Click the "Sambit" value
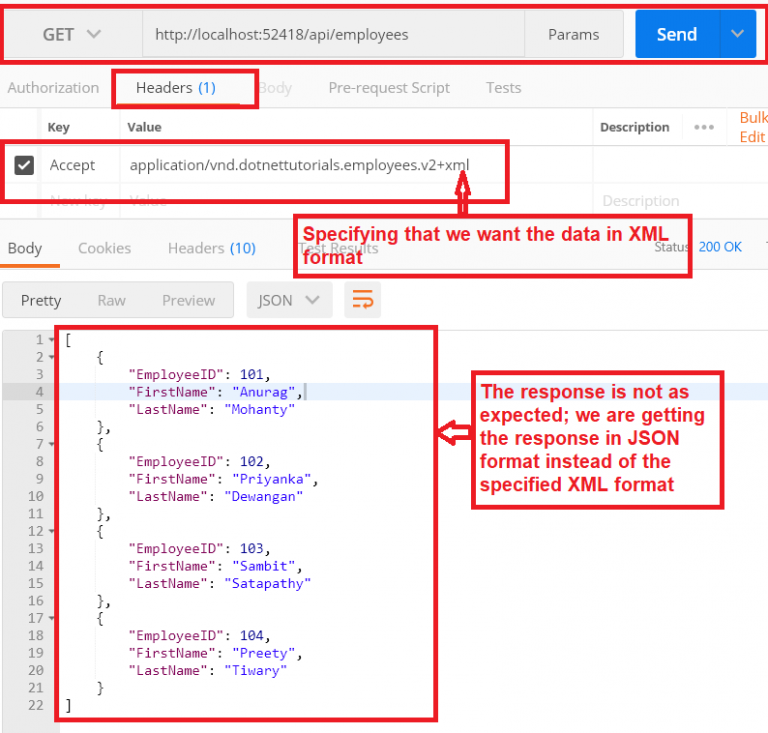Viewport: 768px width, 733px height. pyautogui.click(x=264, y=567)
